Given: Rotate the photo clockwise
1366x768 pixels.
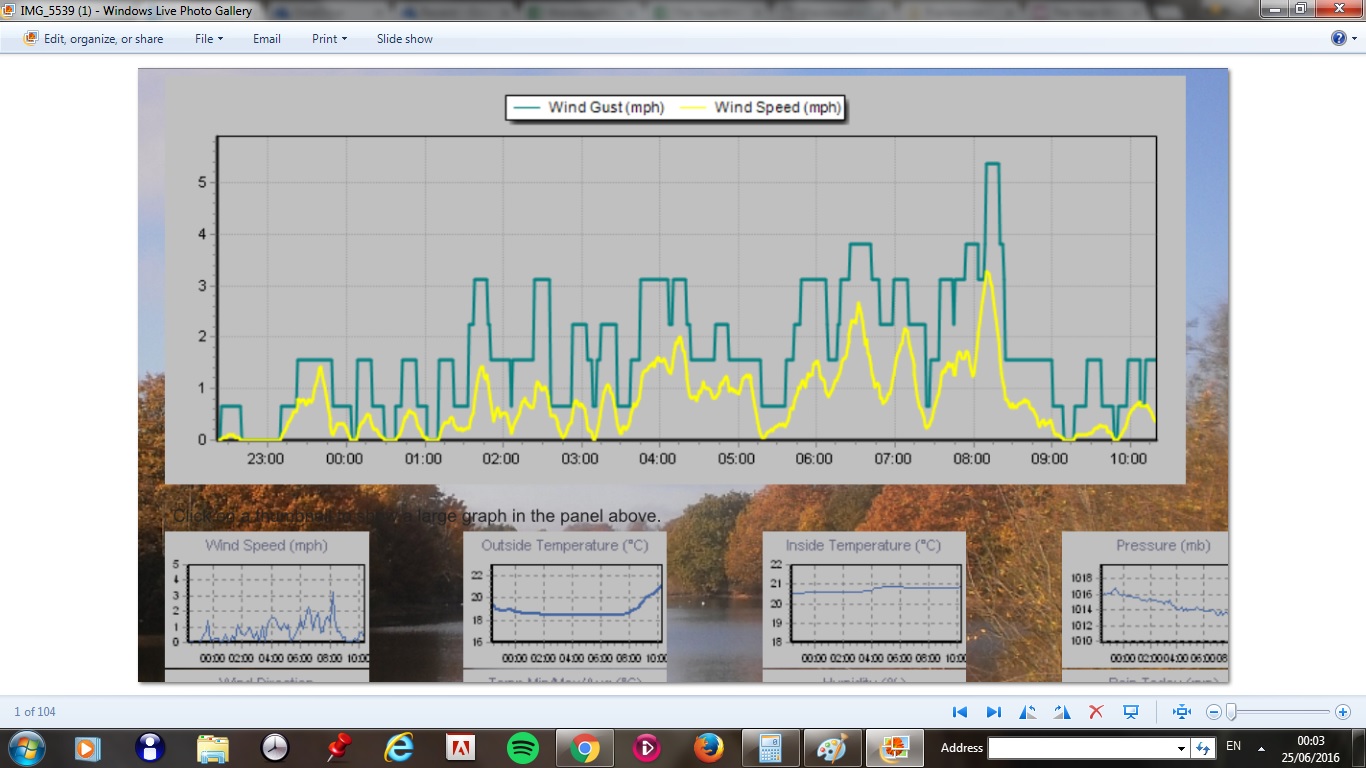Looking at the screenshot, I should click(1062, 712).
